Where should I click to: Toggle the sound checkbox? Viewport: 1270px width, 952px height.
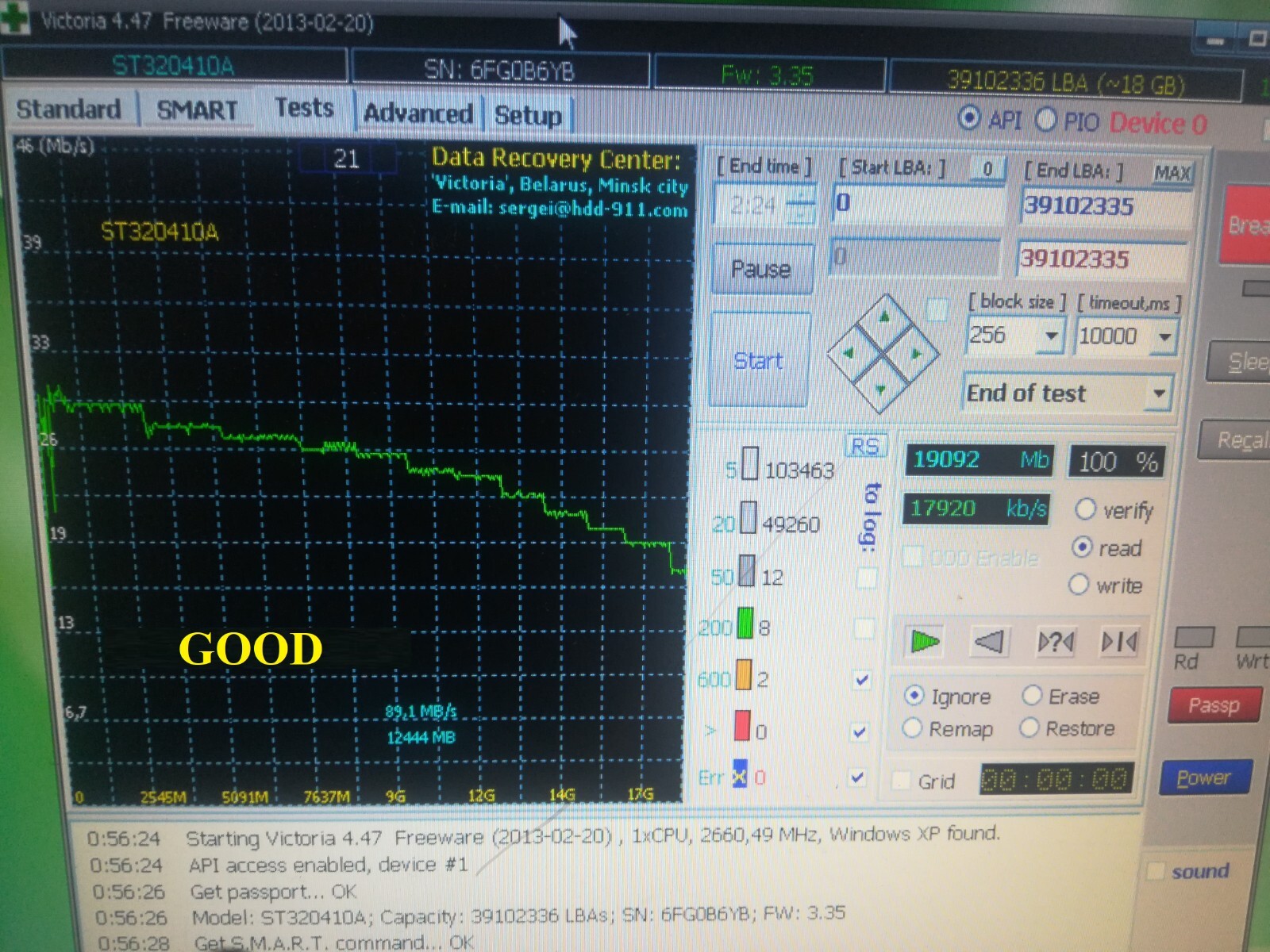point(1156,871)
